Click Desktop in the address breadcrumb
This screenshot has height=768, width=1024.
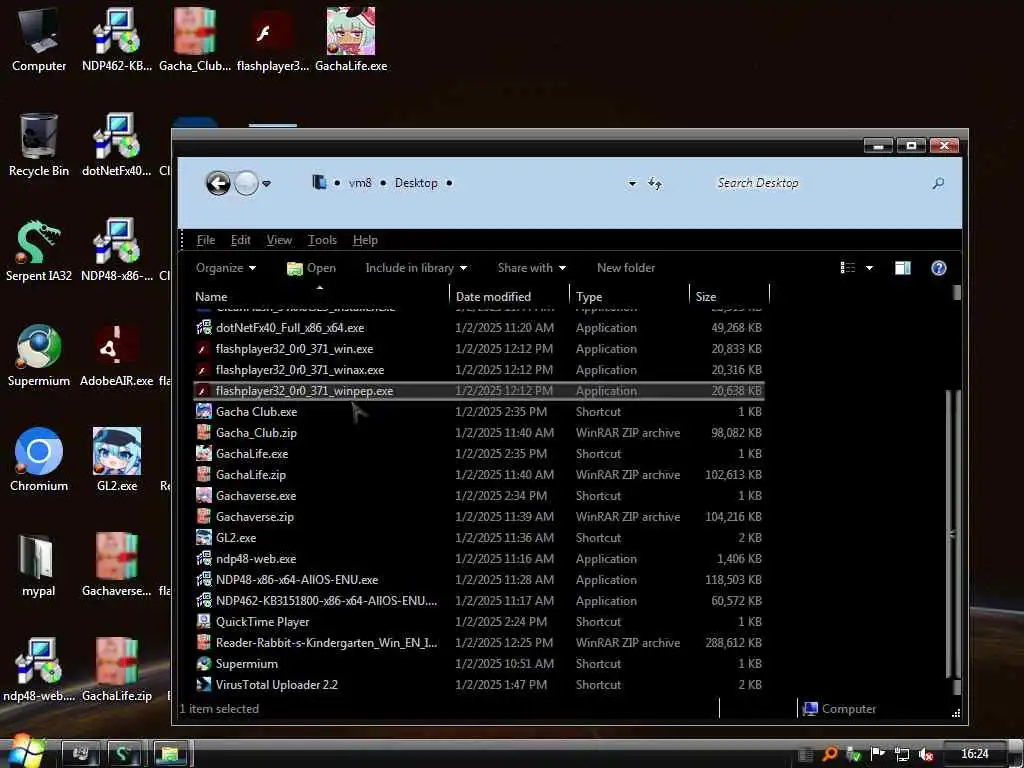[416, 183]
